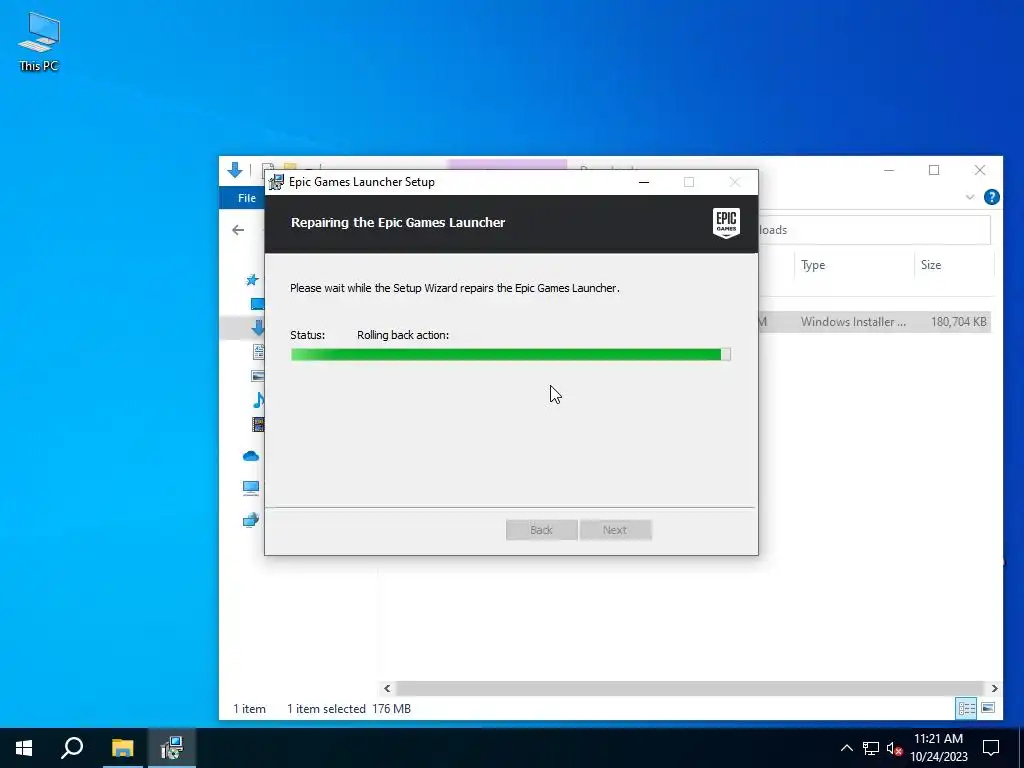Viewport: 1024px width, 768px height.
Task: Click the setup wizard title bar icon
Action: [x=277, y=182]
